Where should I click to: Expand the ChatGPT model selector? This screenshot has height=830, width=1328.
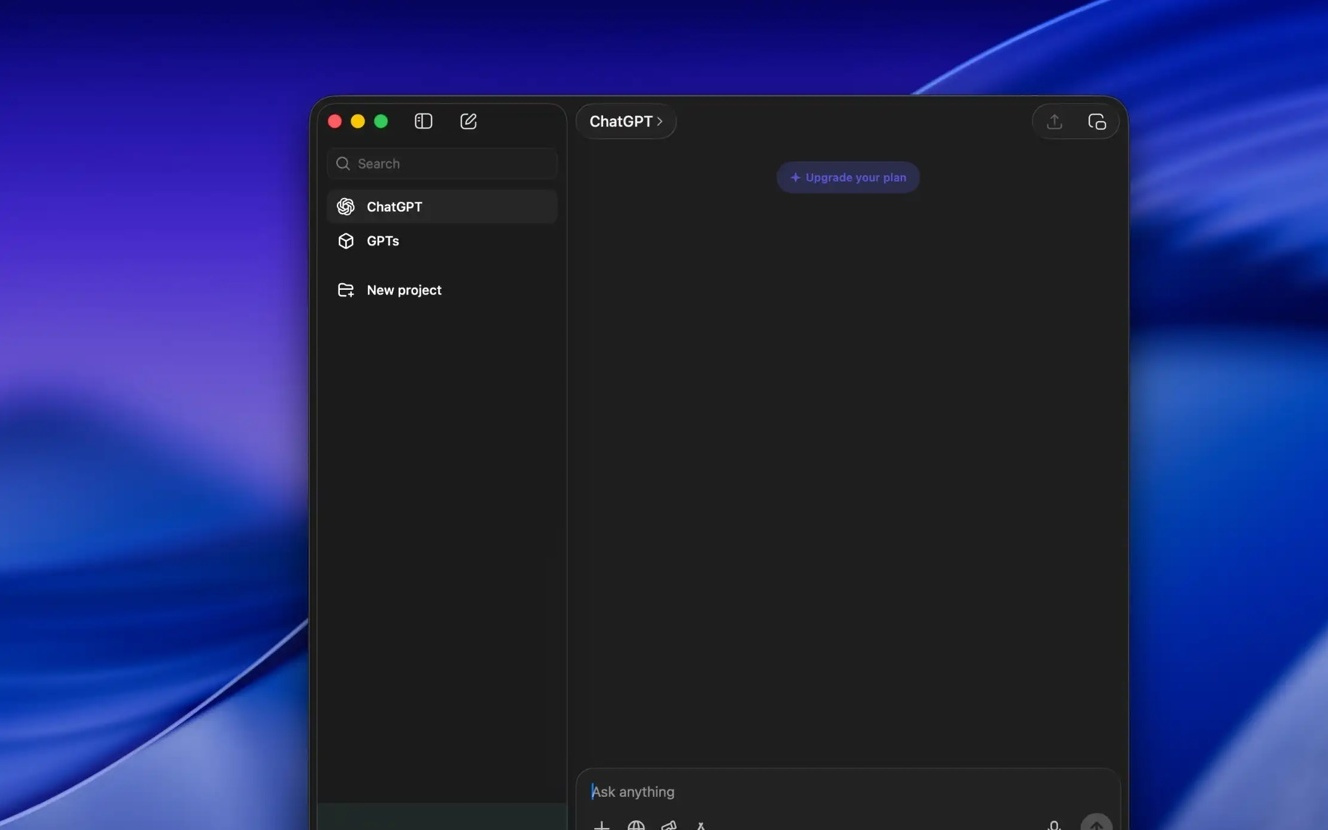pos(626,121)
